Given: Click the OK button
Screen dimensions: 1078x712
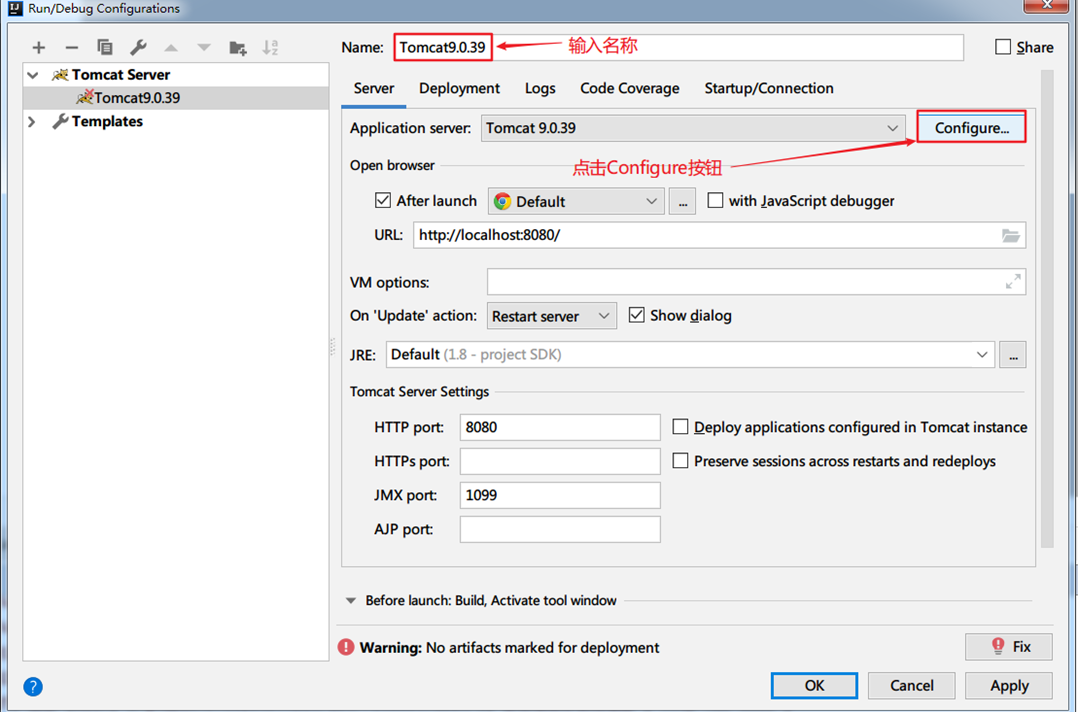Looking at the screenshot, I should [814, 685].
